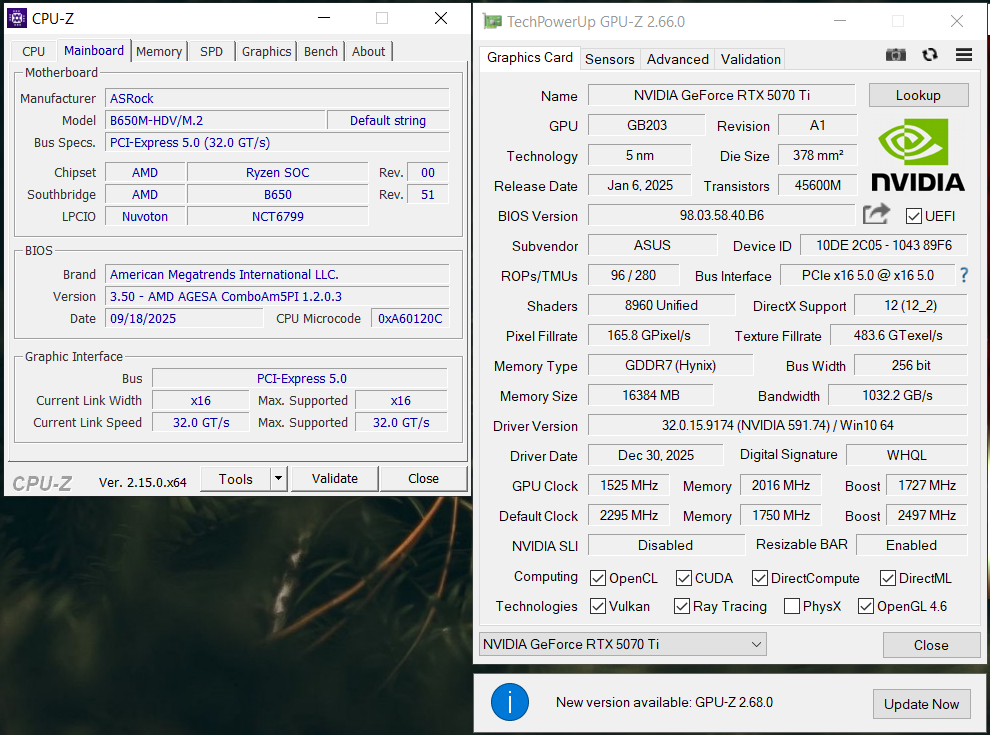The image size is (990, 735).
Task: Click the BIOS export share icon
Action: pos(876,215)
